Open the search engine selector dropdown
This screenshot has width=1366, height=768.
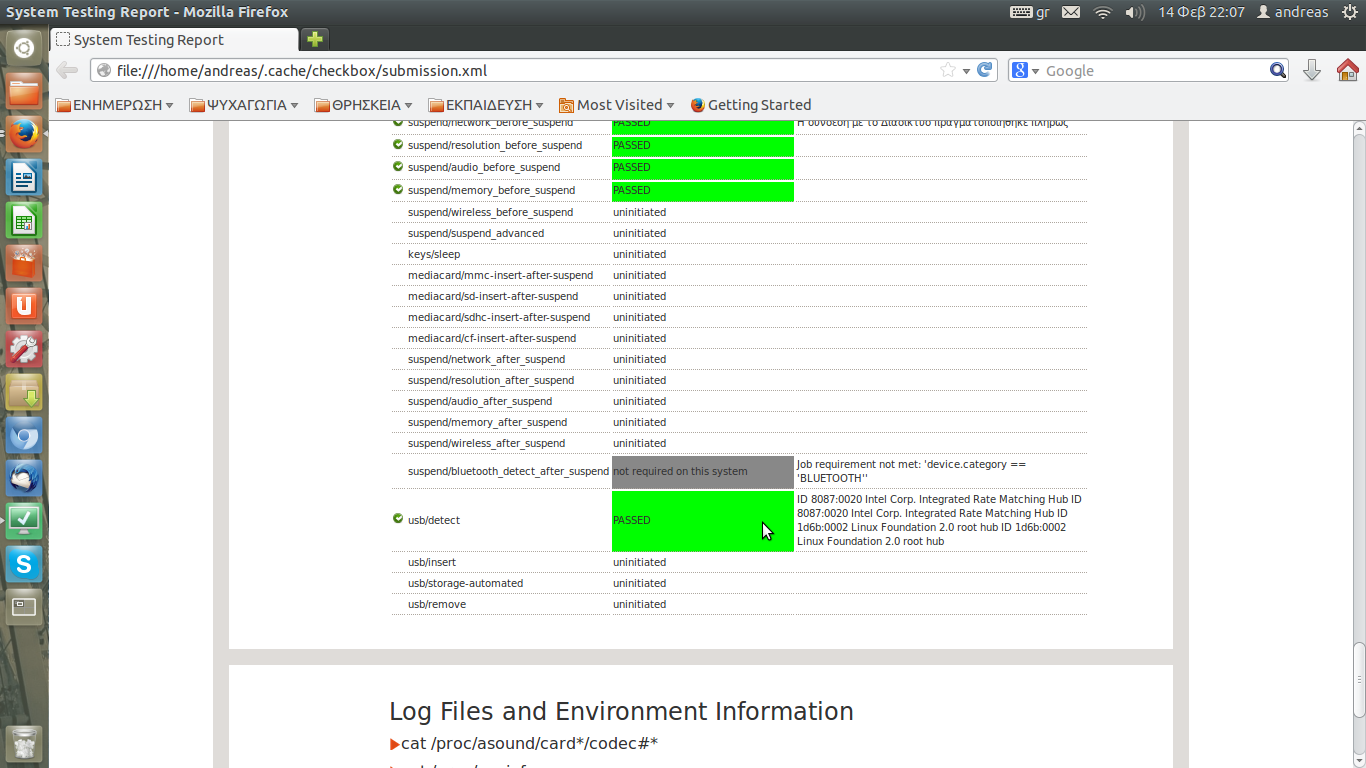pos(1025,71)
